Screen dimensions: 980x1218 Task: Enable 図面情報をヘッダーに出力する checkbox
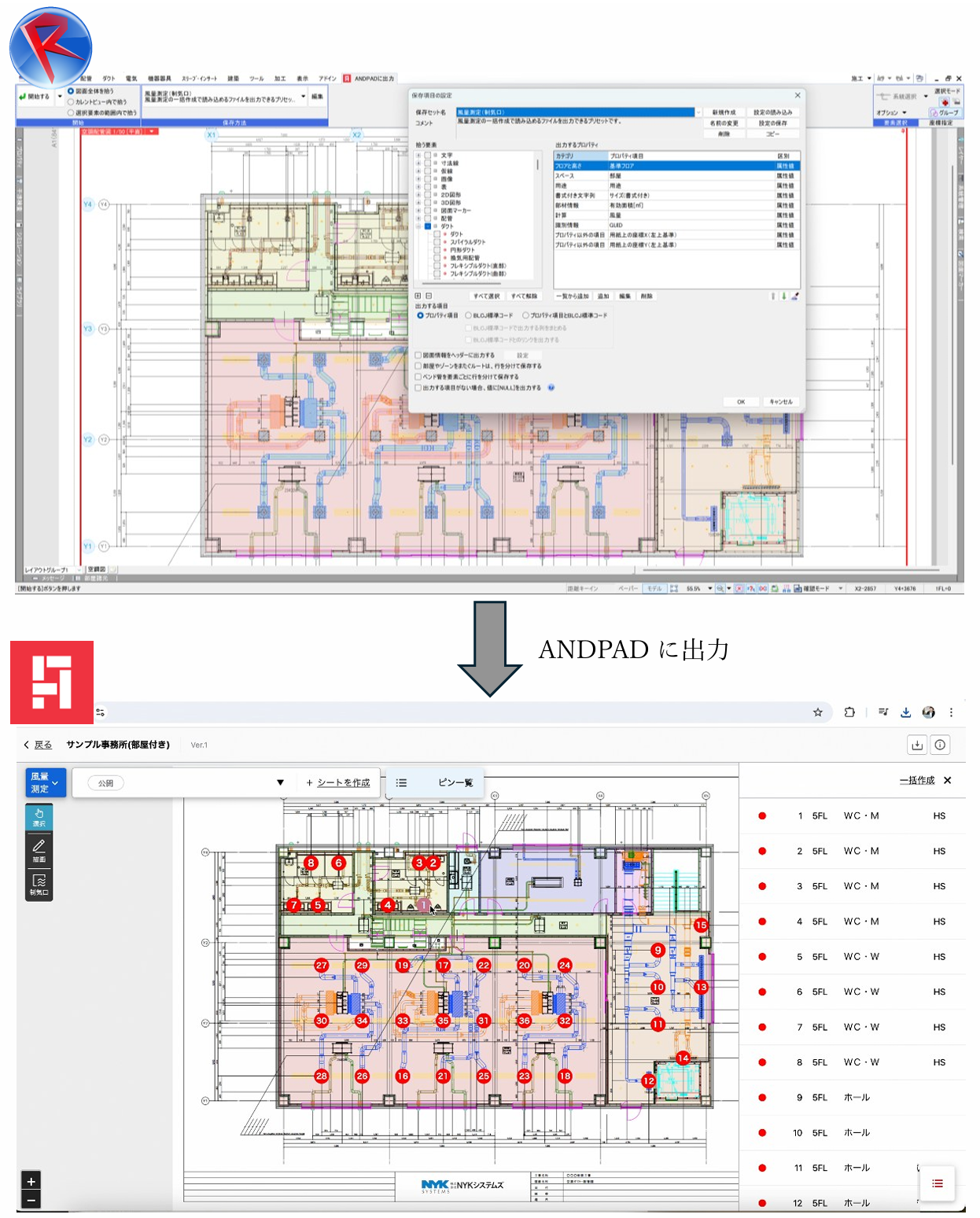coord(418,355)
